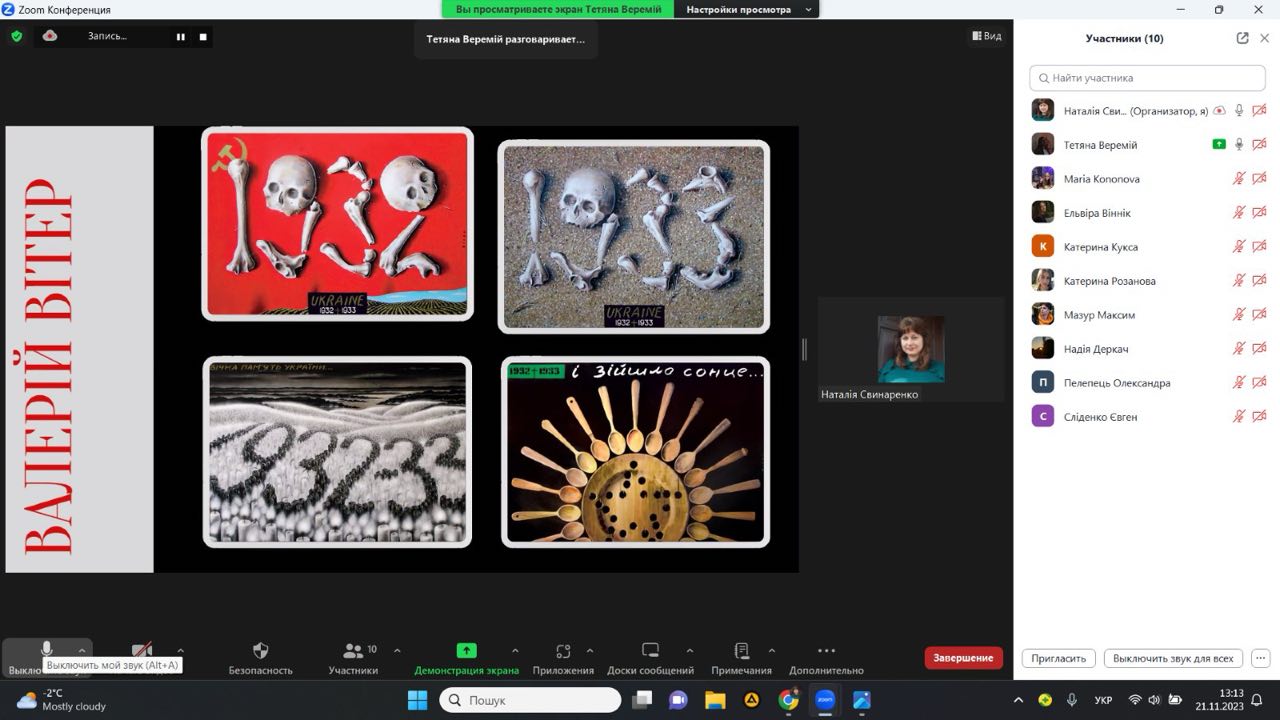
Task: Click recording indicator in Наталія Сви... row
Action: (x=1219, y=111)
